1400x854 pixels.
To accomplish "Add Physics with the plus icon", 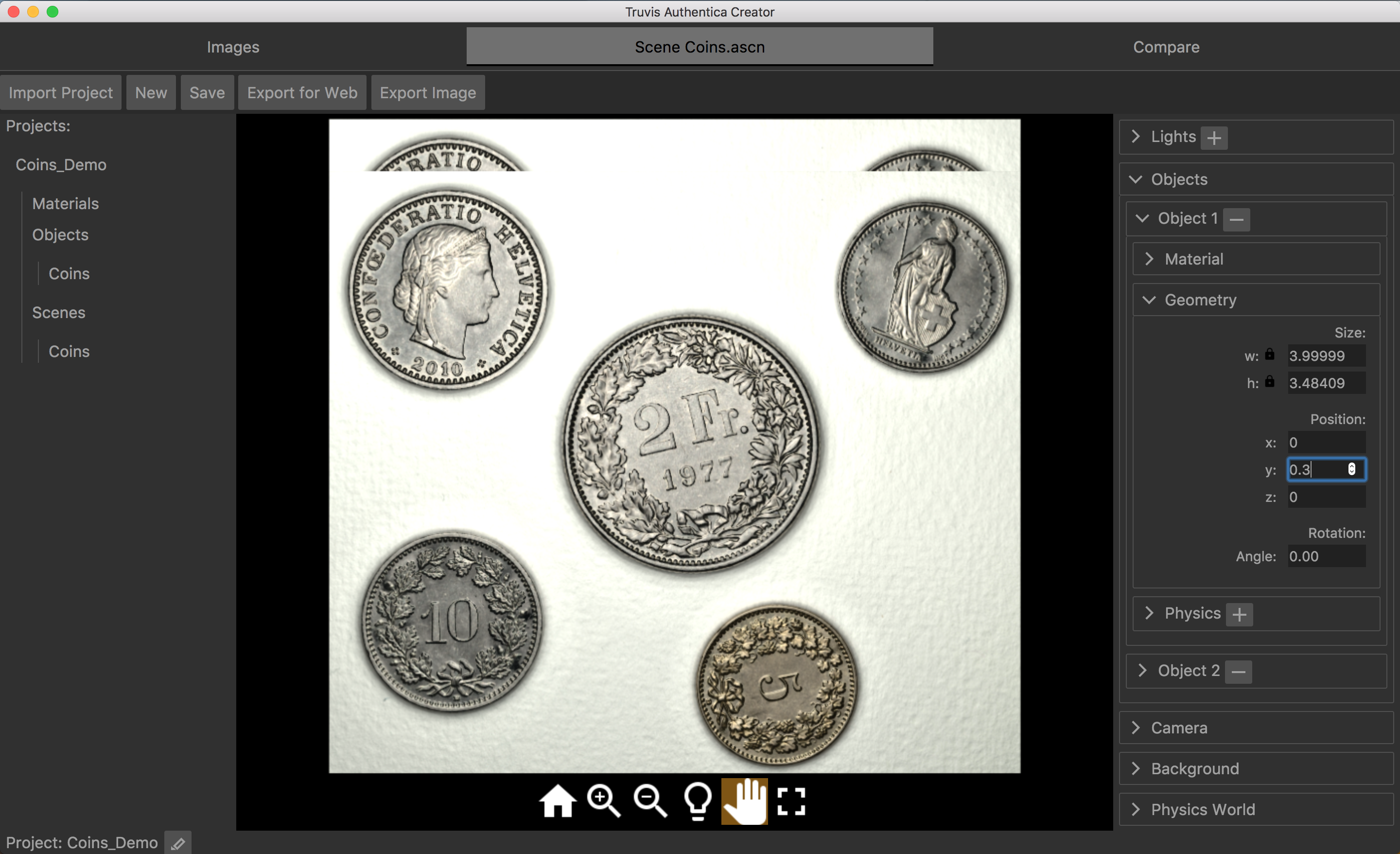I will pyautogui.click(x=1240, y=614).
